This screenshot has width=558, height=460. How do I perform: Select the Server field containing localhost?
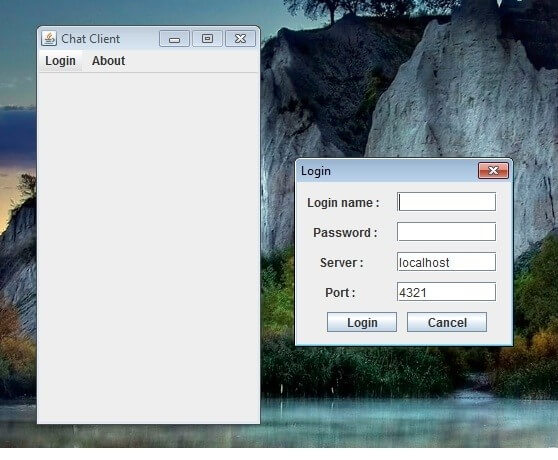(x=446, y=262)
